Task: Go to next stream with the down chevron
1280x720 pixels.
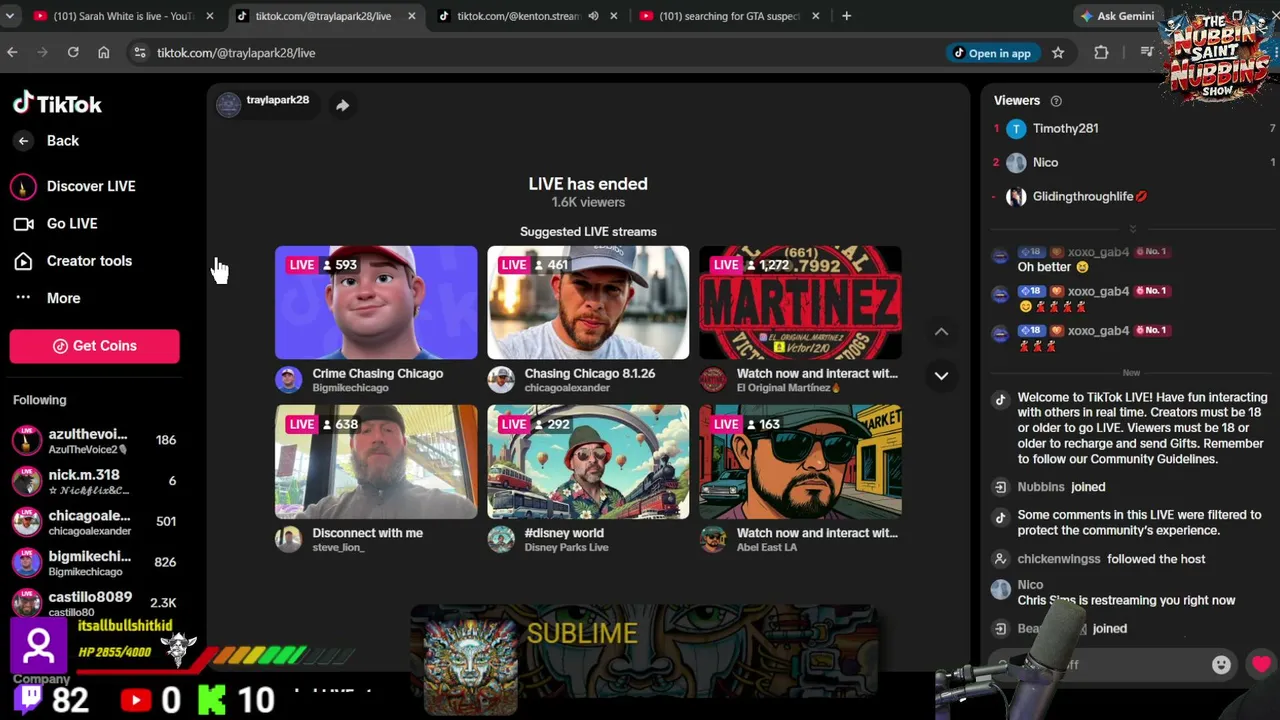Action: (x=941, y=376)
